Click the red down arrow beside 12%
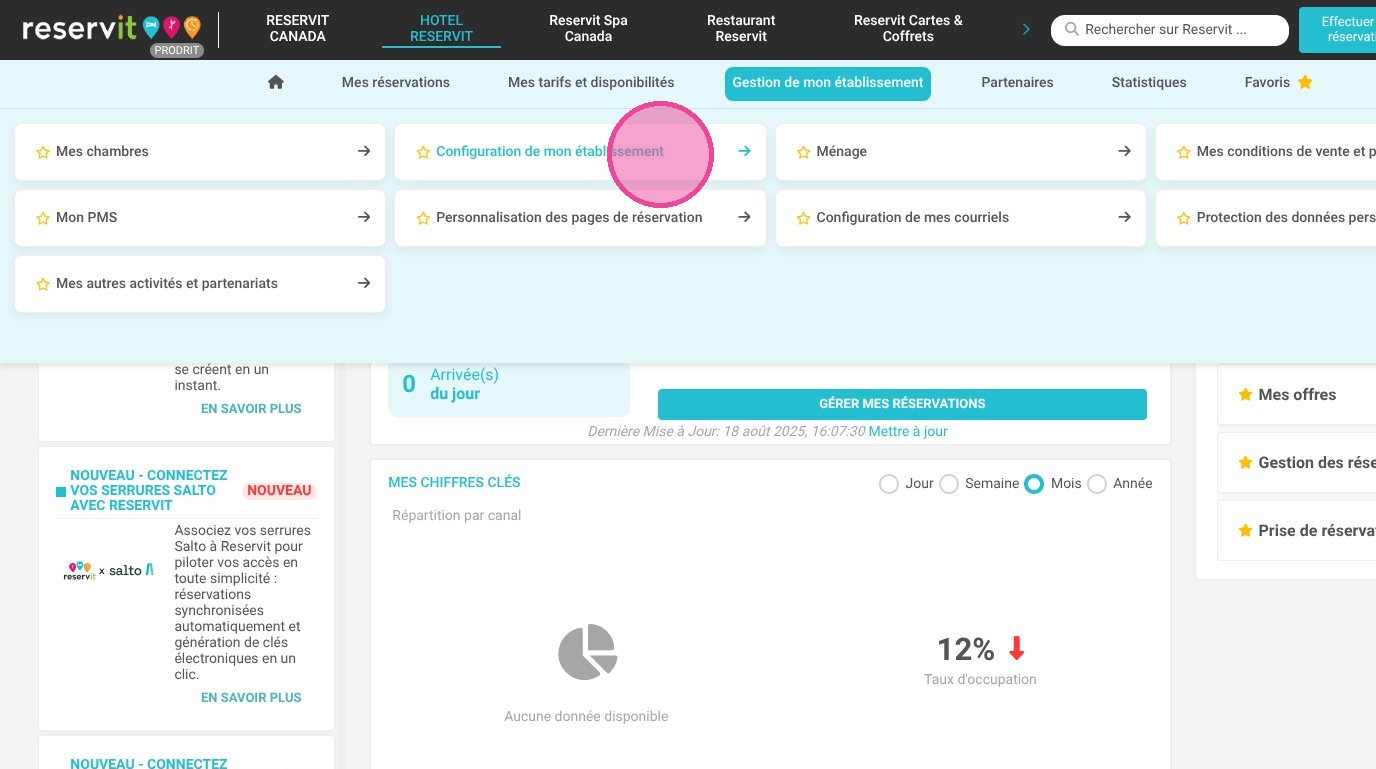1376x769 pixels. (1016, 649)
